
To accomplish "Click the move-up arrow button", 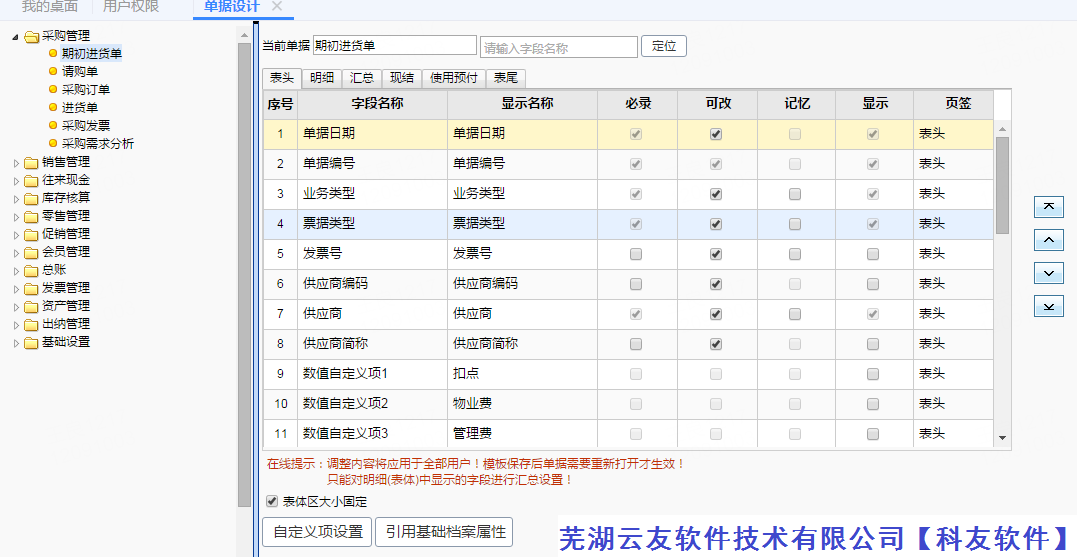I will pyautogui.click(x=1048, y=240).
